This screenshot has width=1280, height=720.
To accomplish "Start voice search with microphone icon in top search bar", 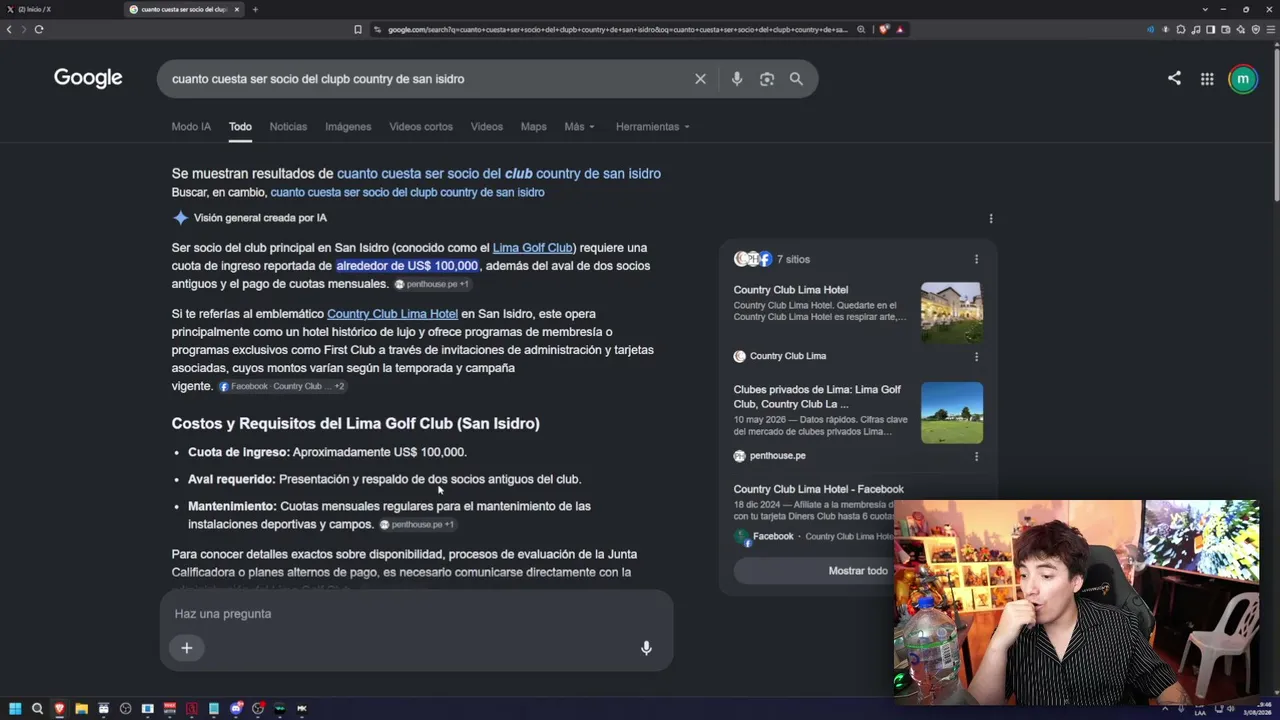I will tap(737, 79).
